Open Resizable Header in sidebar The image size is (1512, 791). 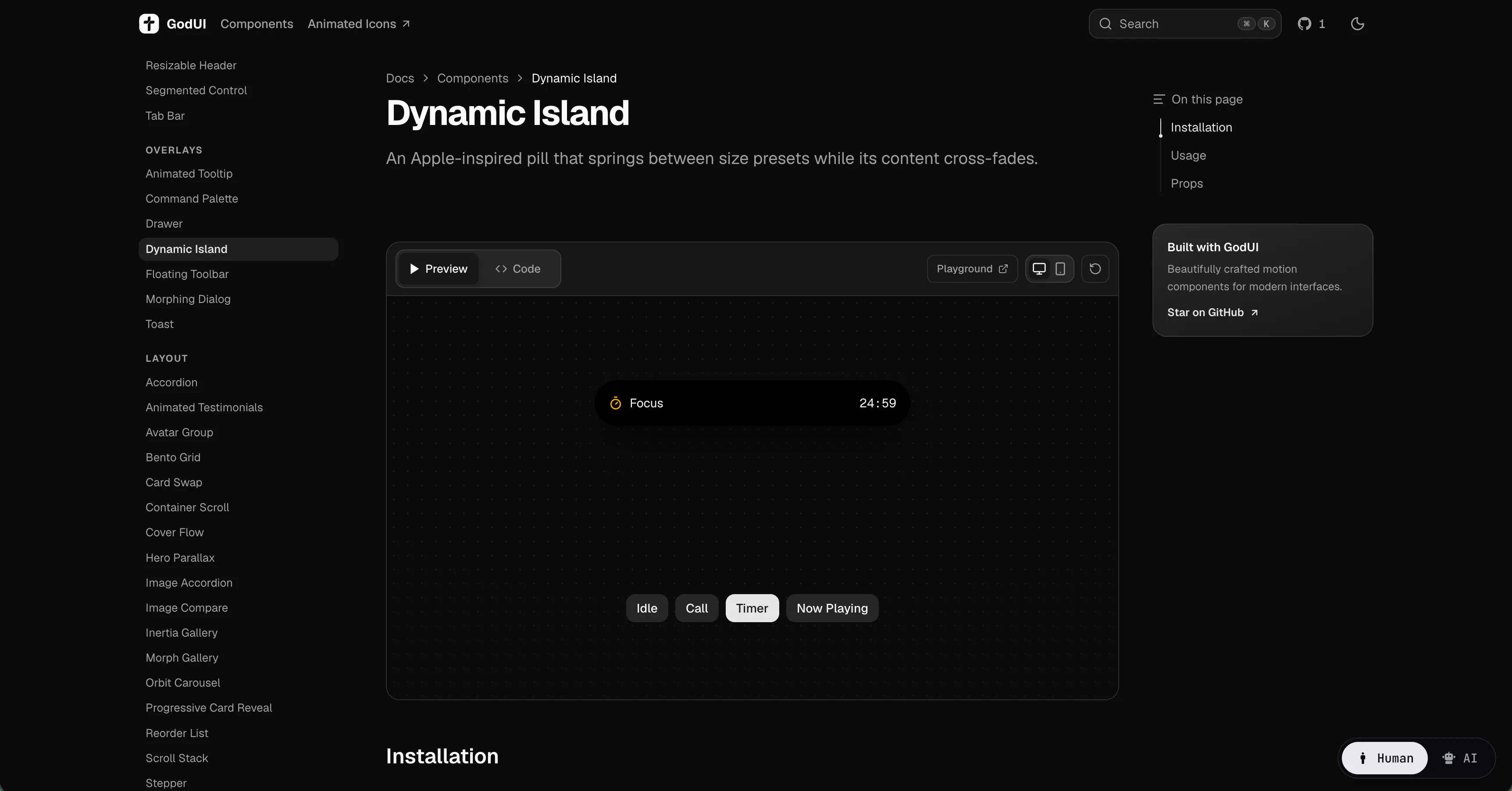pos(191,65)
